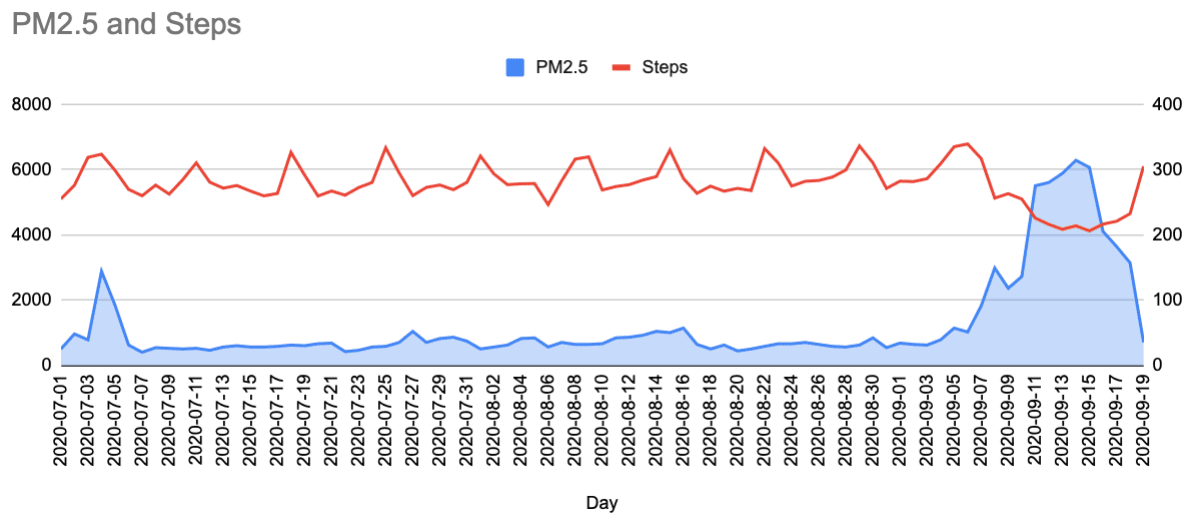Click the Steps line peak near 2020-07-25
Screen dimensions: 1199x529
386,148
